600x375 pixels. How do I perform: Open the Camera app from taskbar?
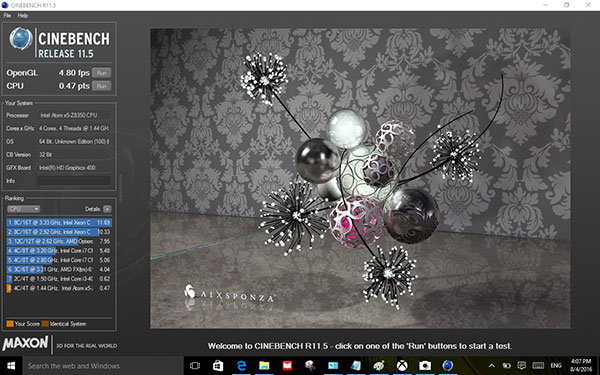pos(425,366)
